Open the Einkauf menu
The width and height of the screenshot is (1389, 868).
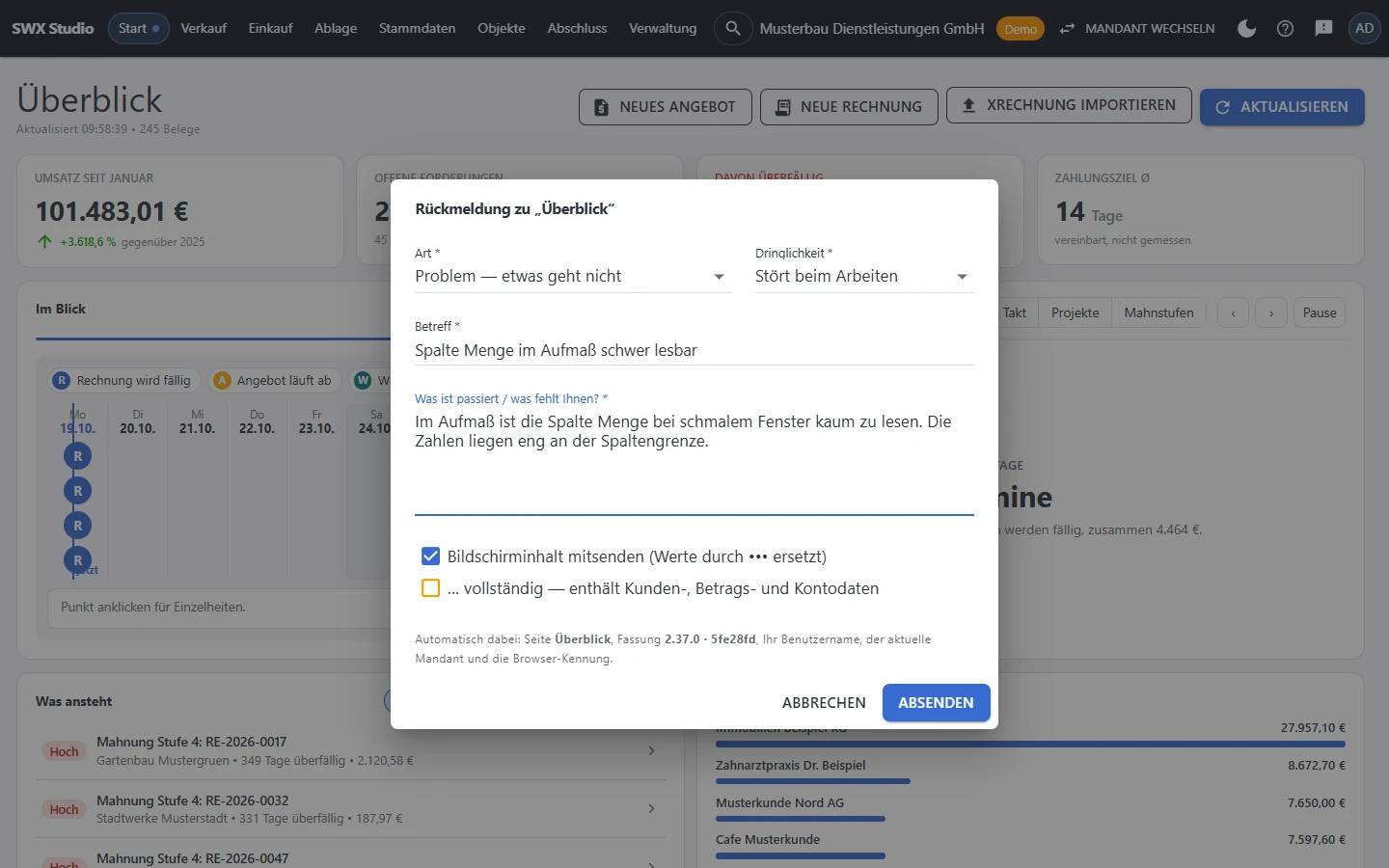(x=270, y=28)
